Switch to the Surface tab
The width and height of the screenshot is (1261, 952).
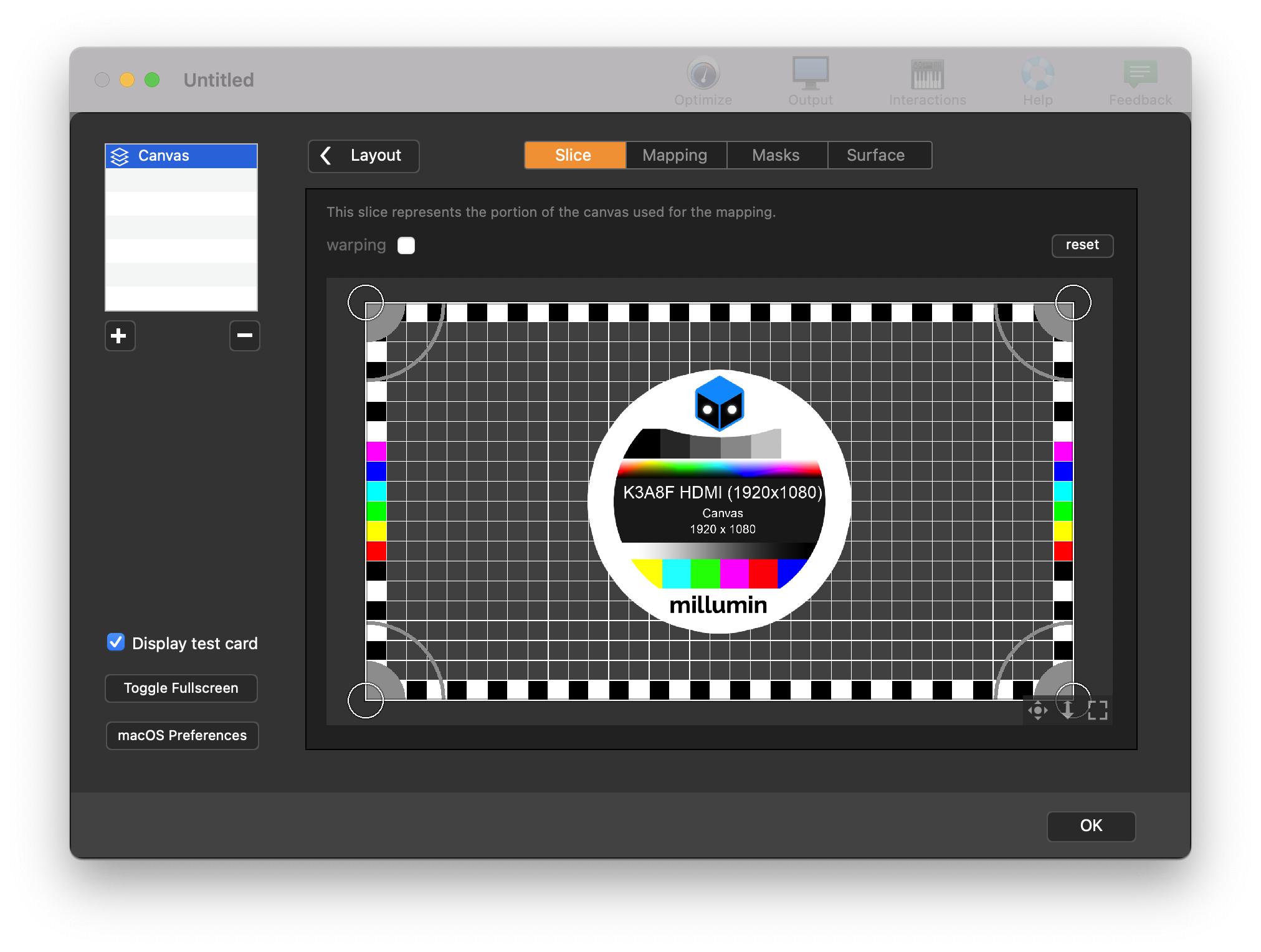[875, 155]
